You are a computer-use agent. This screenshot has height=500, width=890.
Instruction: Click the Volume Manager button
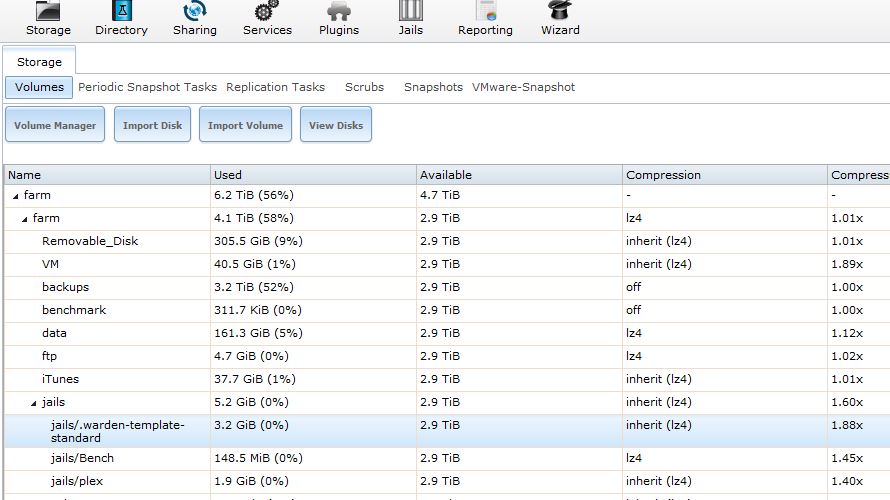pos(55,126)
